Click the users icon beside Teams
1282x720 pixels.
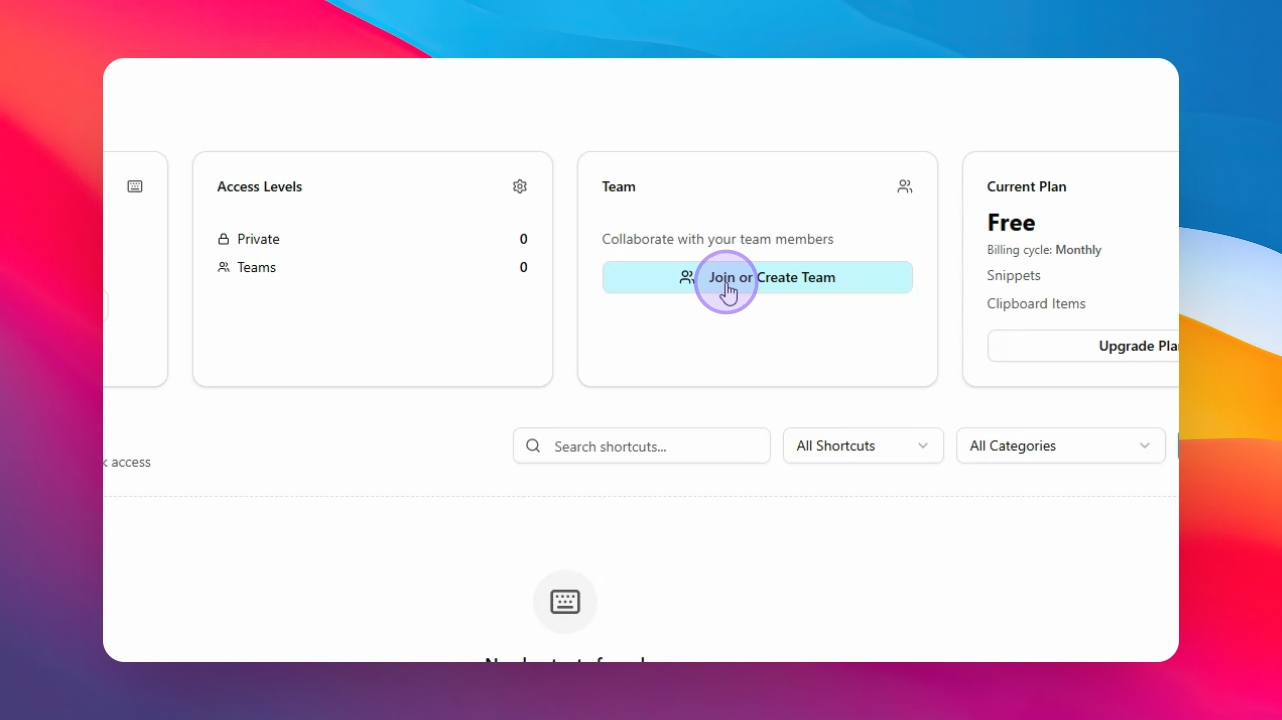pos(224,267)
